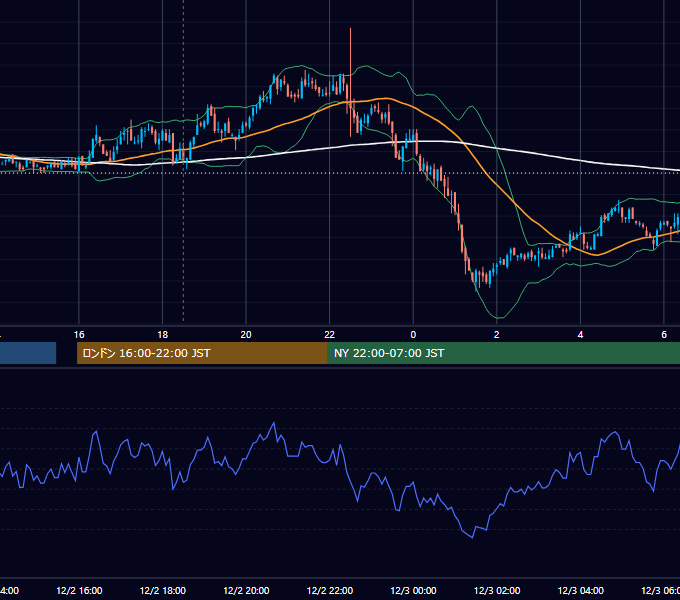
Task: Click the 12/3 04:00 date label
Action: coord(580,590)
